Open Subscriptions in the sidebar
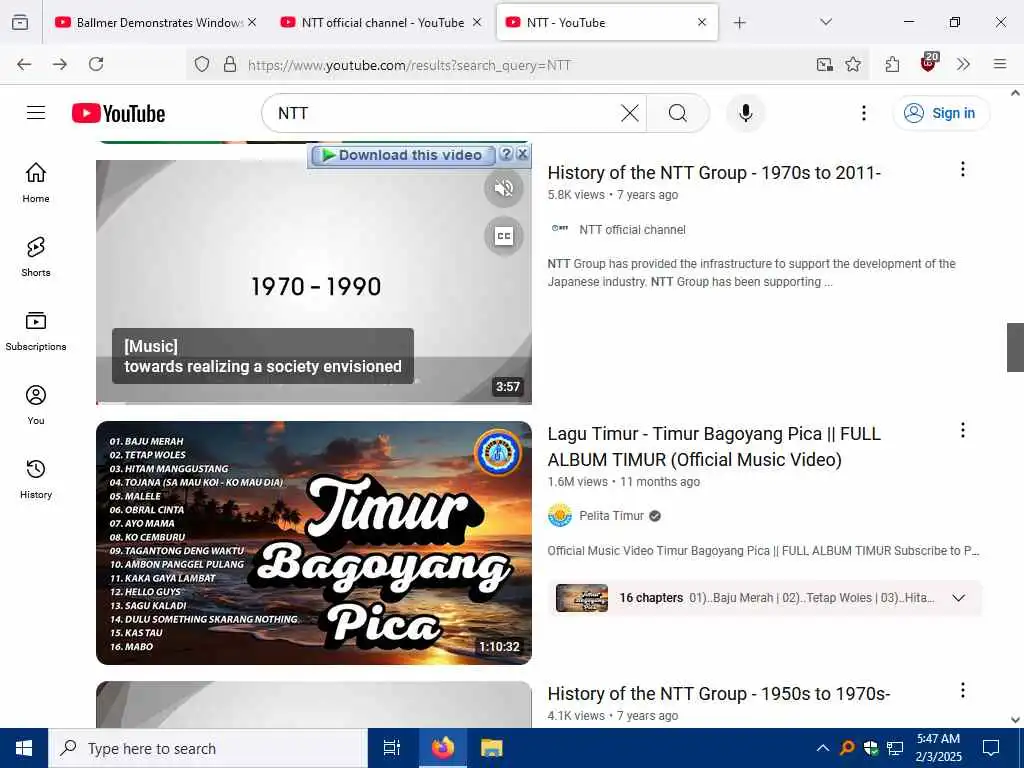 [x=36, y=331]
